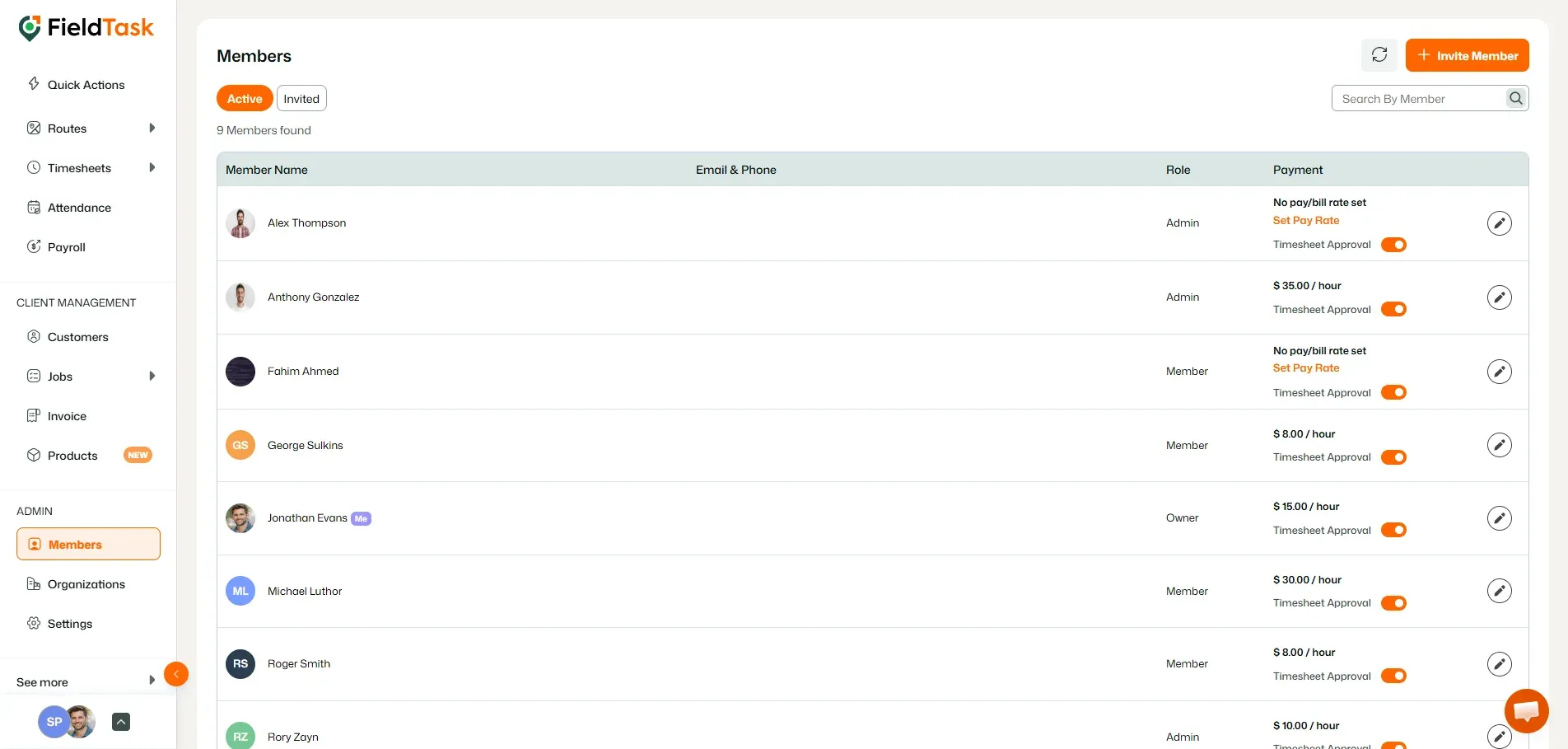Refresh the members list
This screenshot has width=1568, height=749.
(x=1379, y=55)
